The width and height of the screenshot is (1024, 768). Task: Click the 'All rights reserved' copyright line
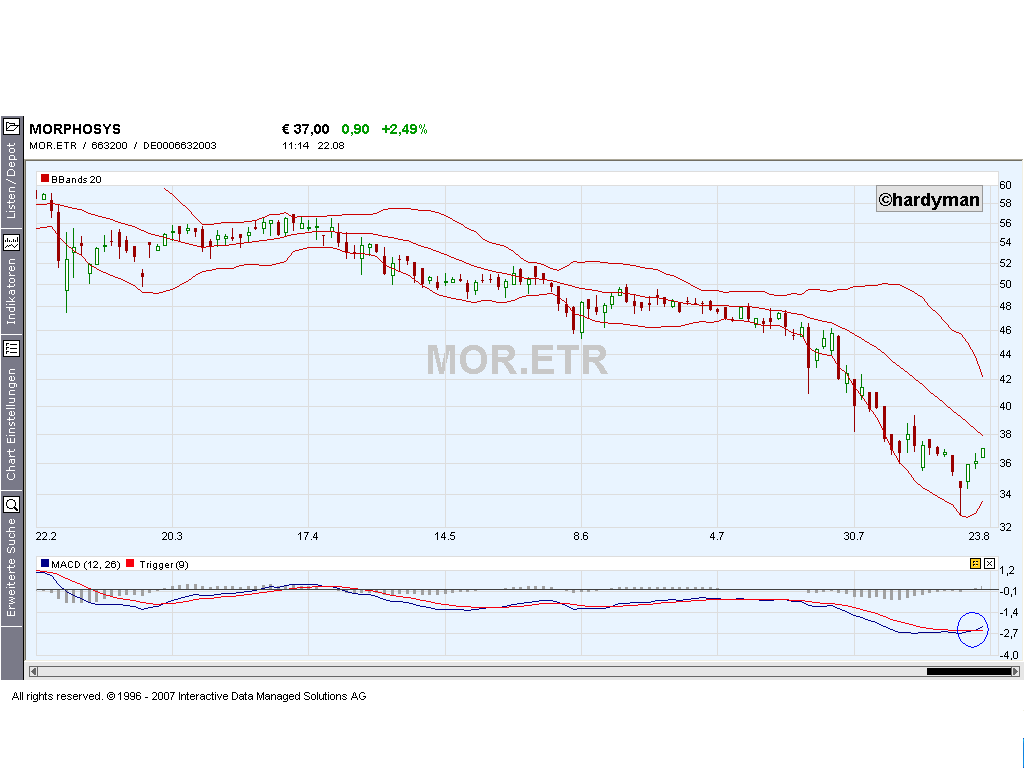pos(189,696)
